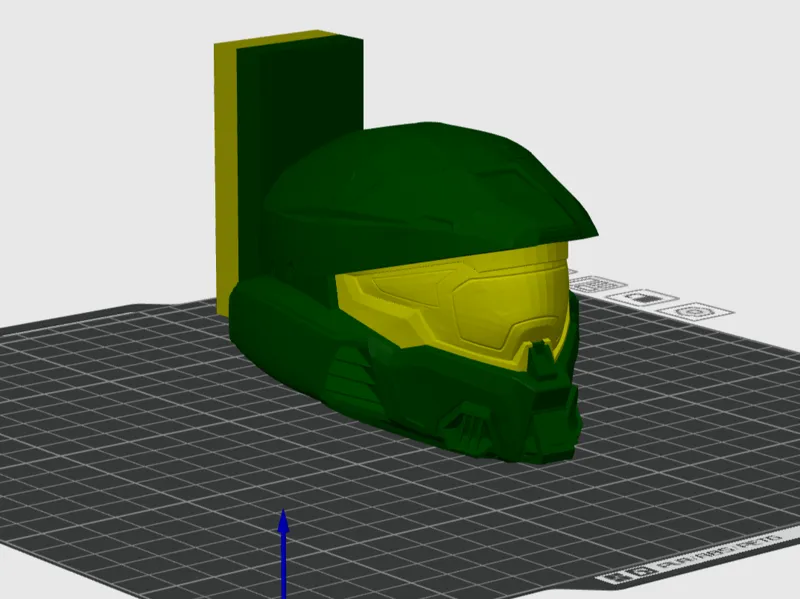Open plate settings via the circular gear icon

point(696,311)
